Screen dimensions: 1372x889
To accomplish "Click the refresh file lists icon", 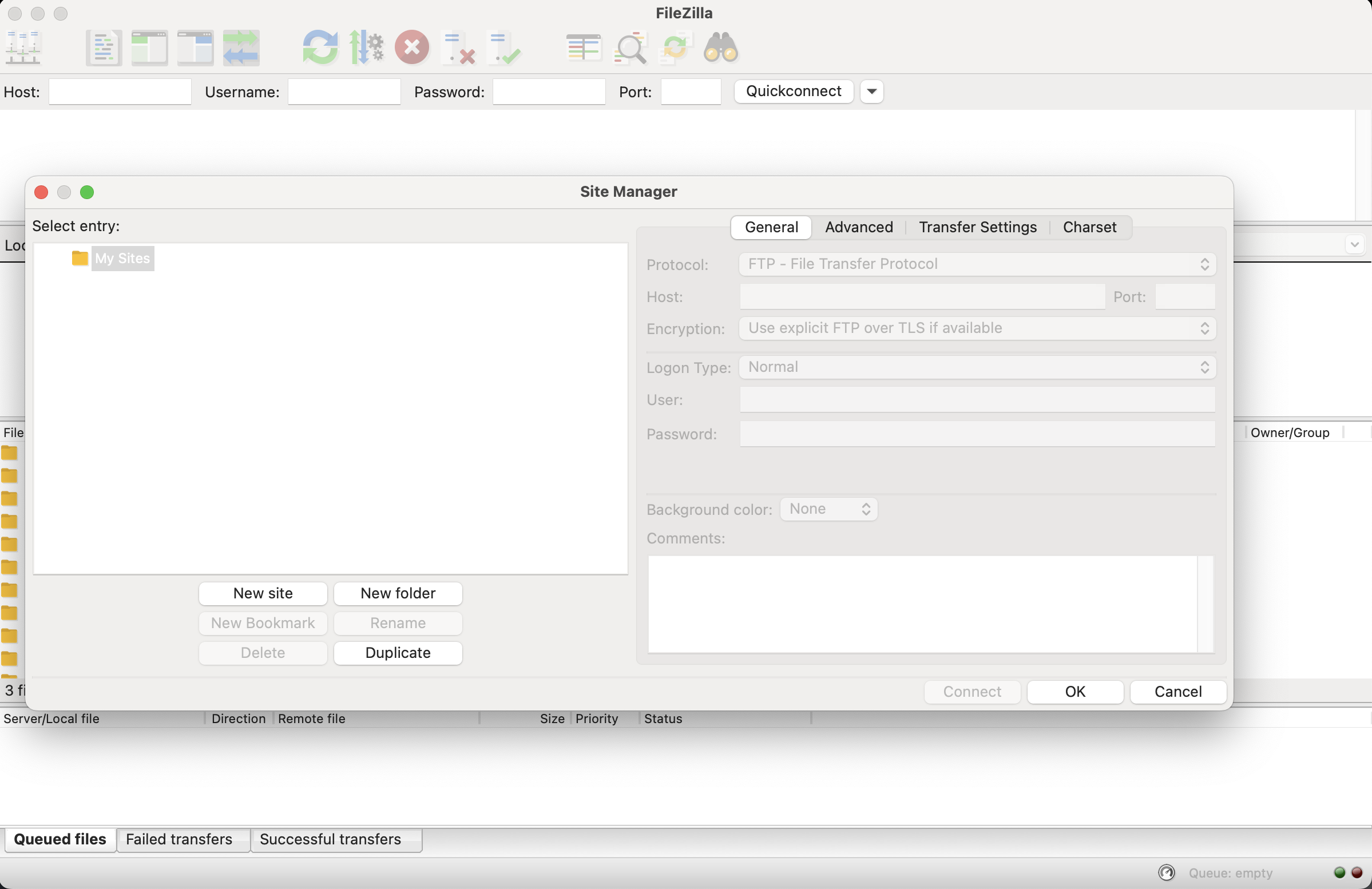I will tap(320, 47).
